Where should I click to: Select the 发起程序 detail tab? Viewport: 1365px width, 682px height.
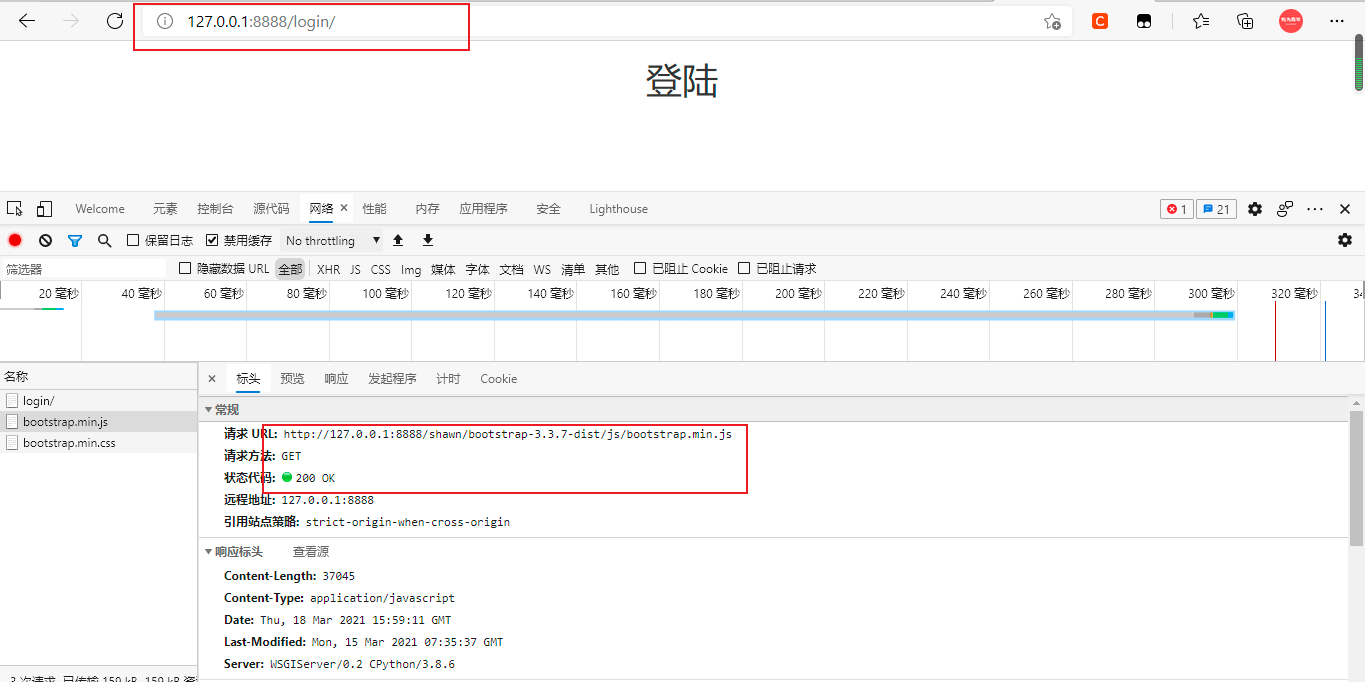(x=392, y=379)
